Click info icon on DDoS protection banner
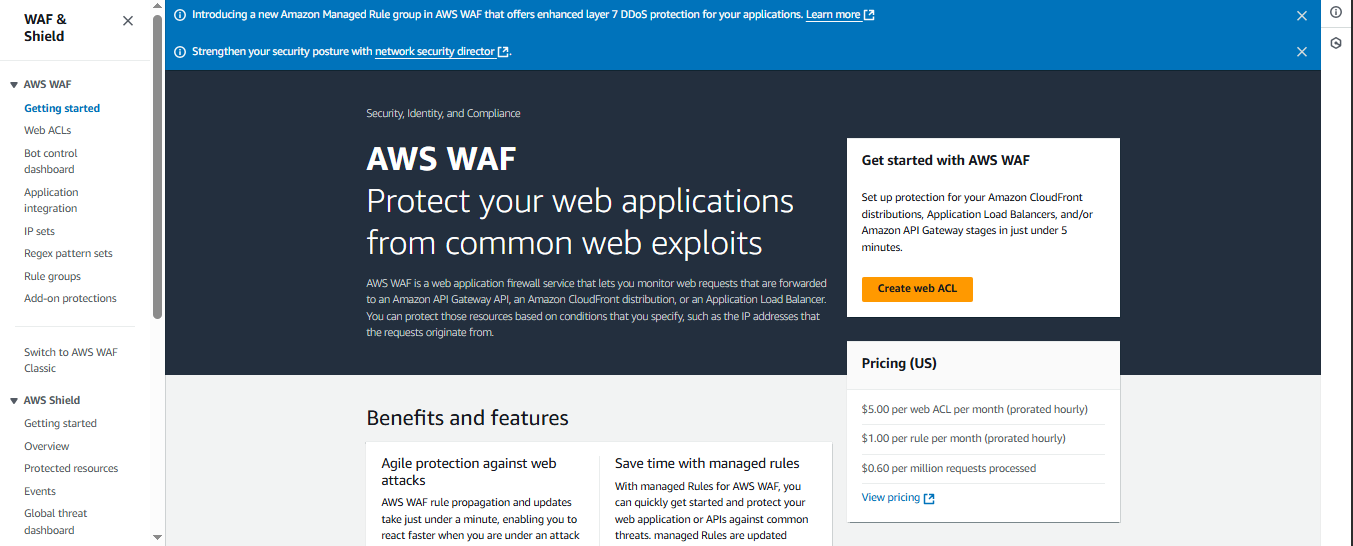This screenshot has width=1353, height=546. click(180, 15)
